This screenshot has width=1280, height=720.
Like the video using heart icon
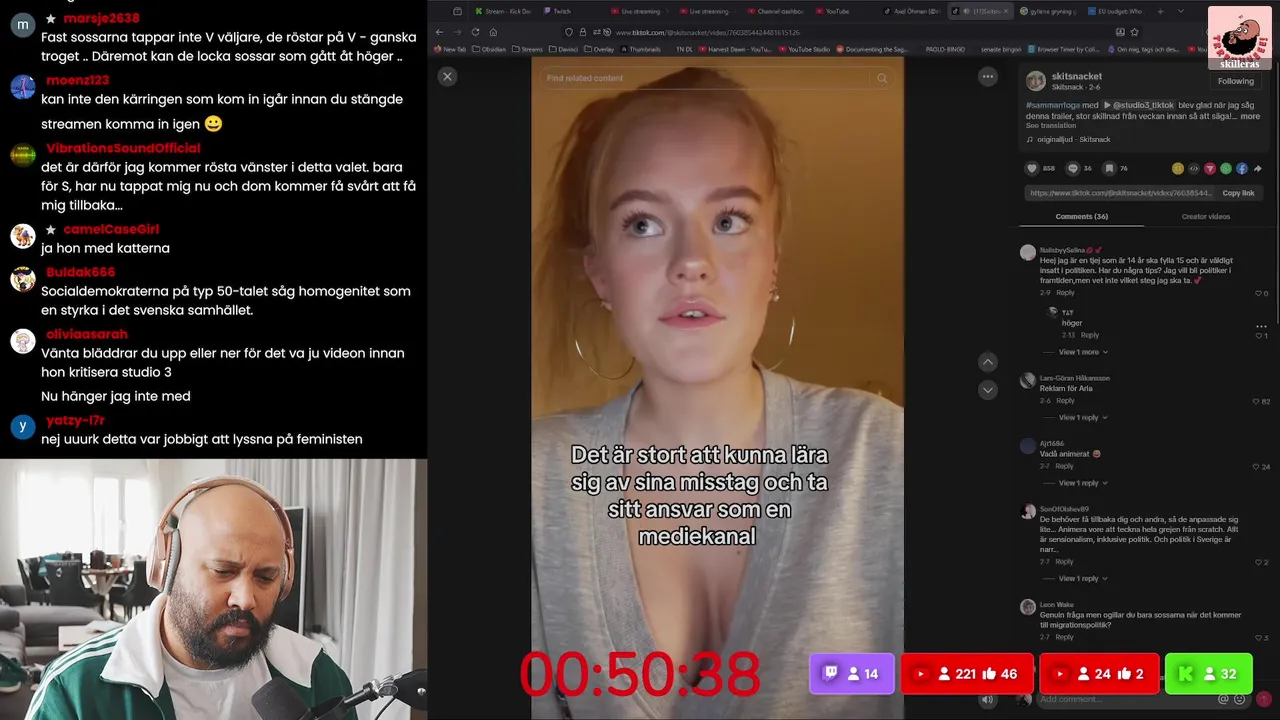[x=1031, y=168]
